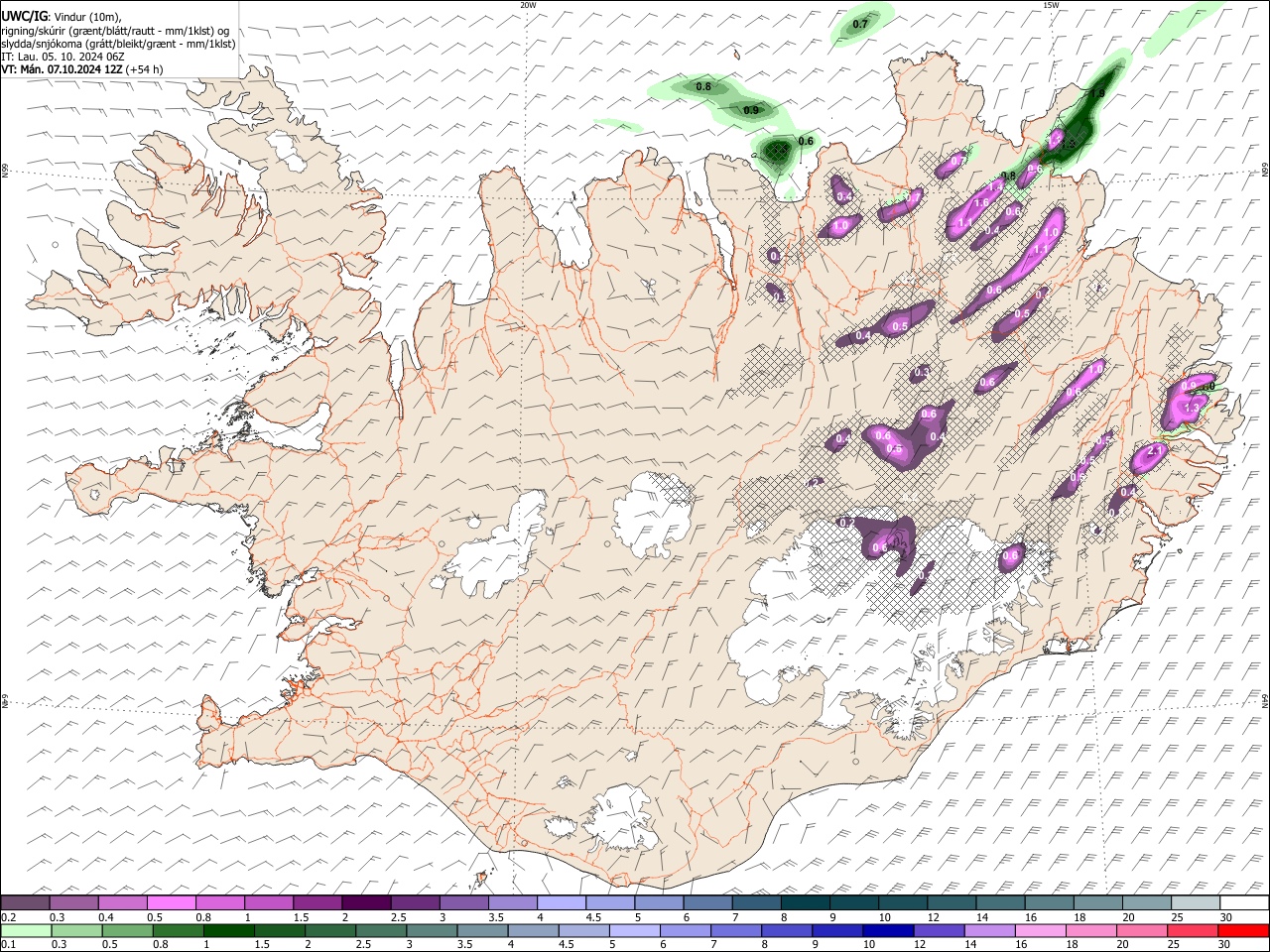This screenshot has width=1270, height=952.
Task: Click the 2.1 value in the eastern pink patch
Action: pos(1154,451)
